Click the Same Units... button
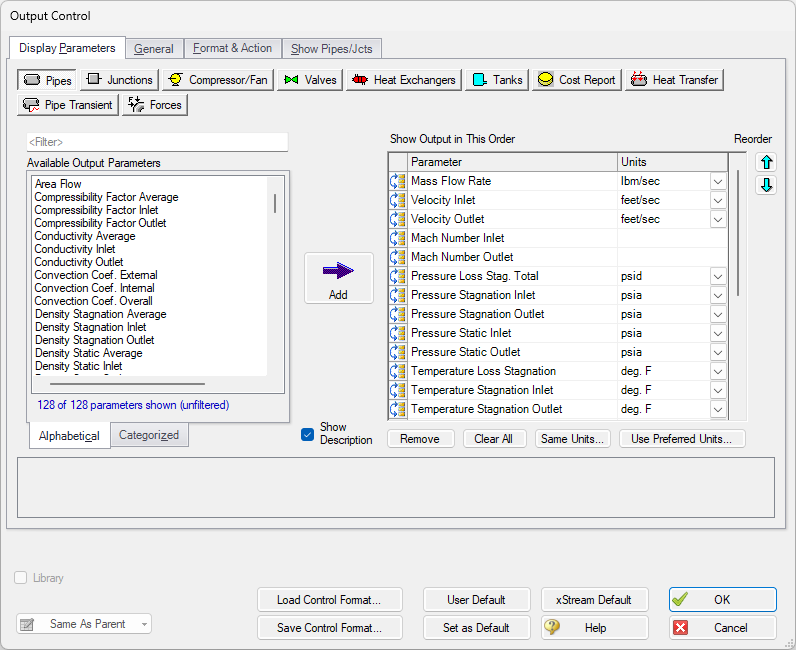 tap(572, 439)
